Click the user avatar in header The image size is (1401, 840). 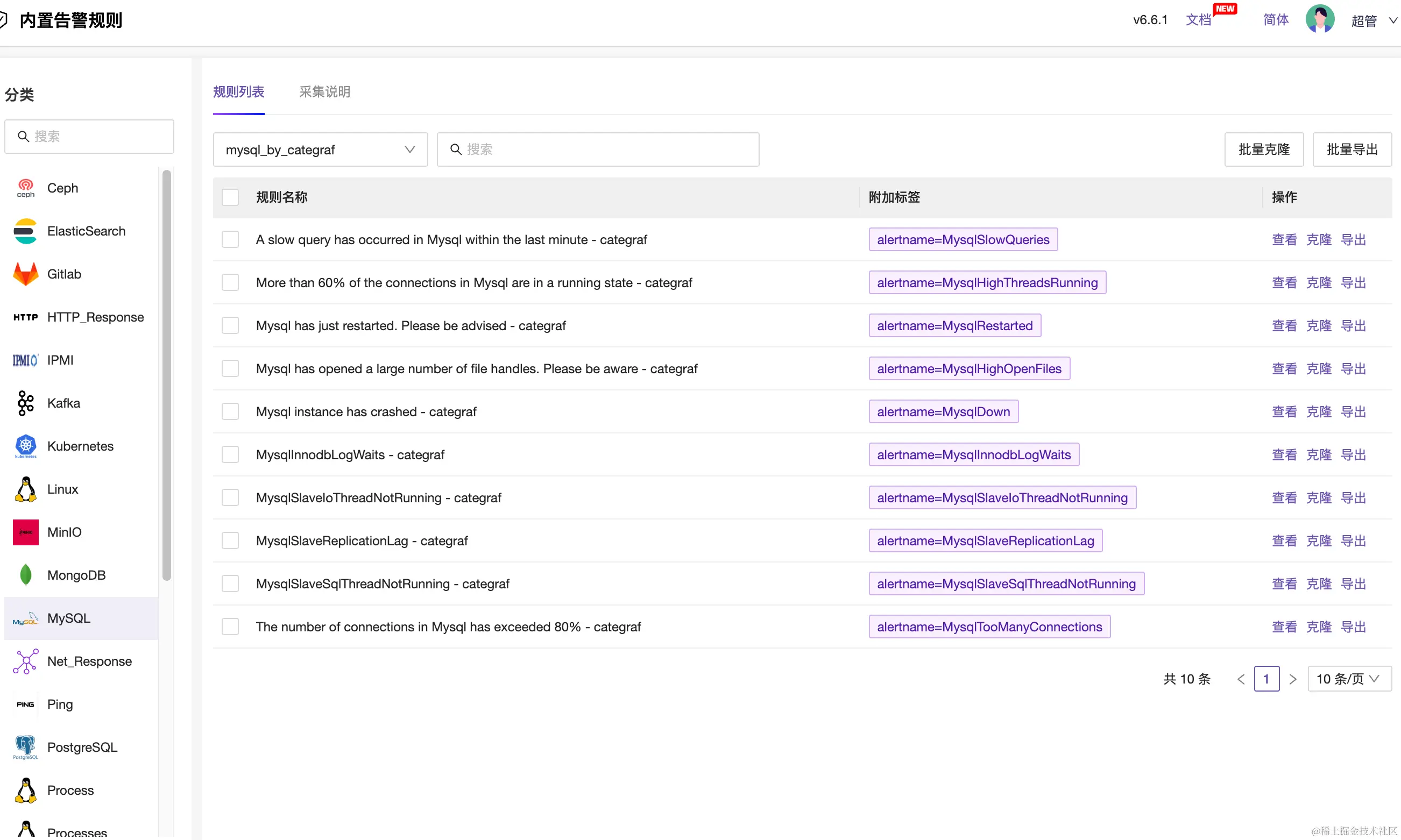tap(1319, 20)
